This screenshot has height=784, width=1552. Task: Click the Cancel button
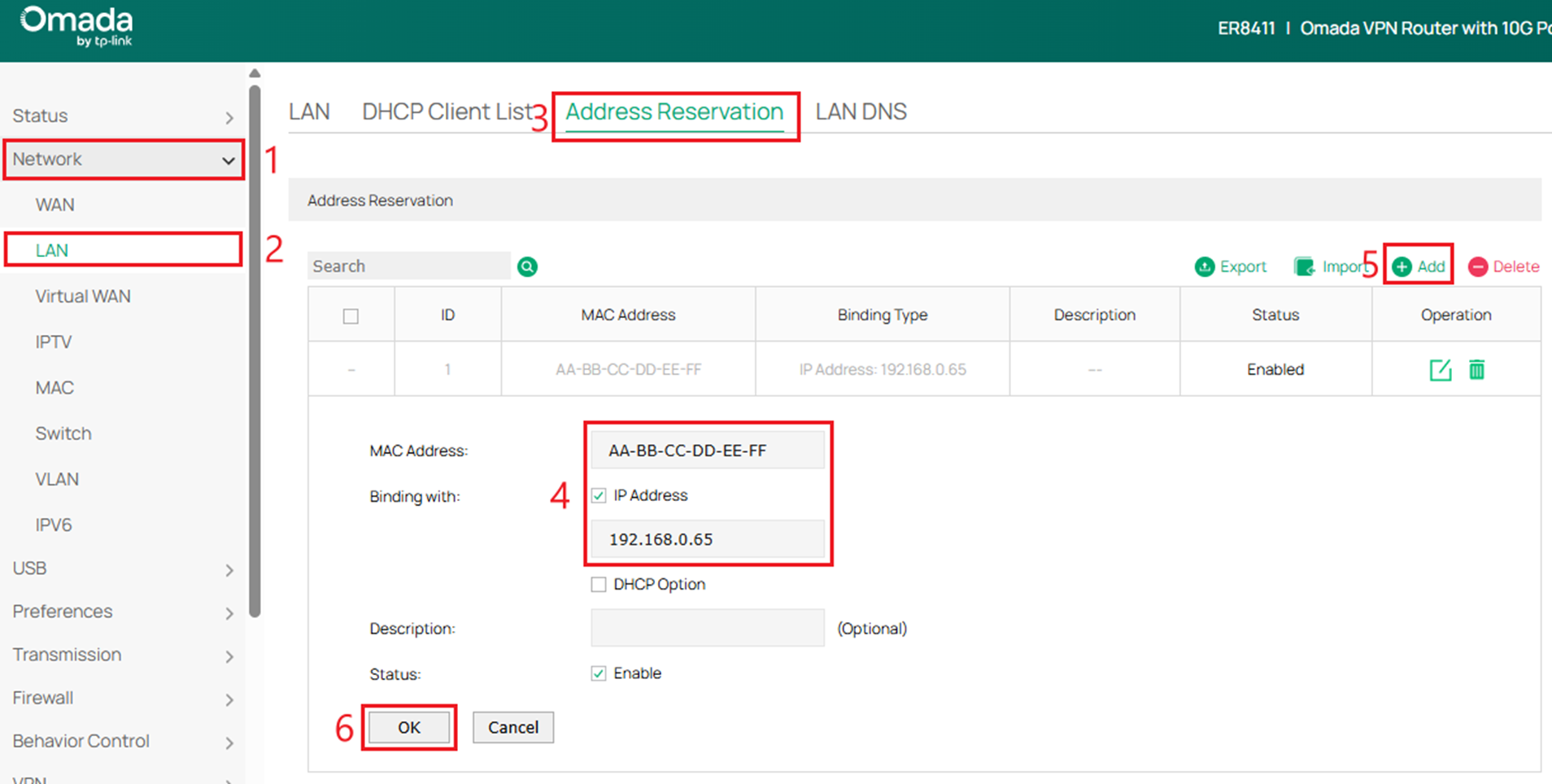click(512, 727)
